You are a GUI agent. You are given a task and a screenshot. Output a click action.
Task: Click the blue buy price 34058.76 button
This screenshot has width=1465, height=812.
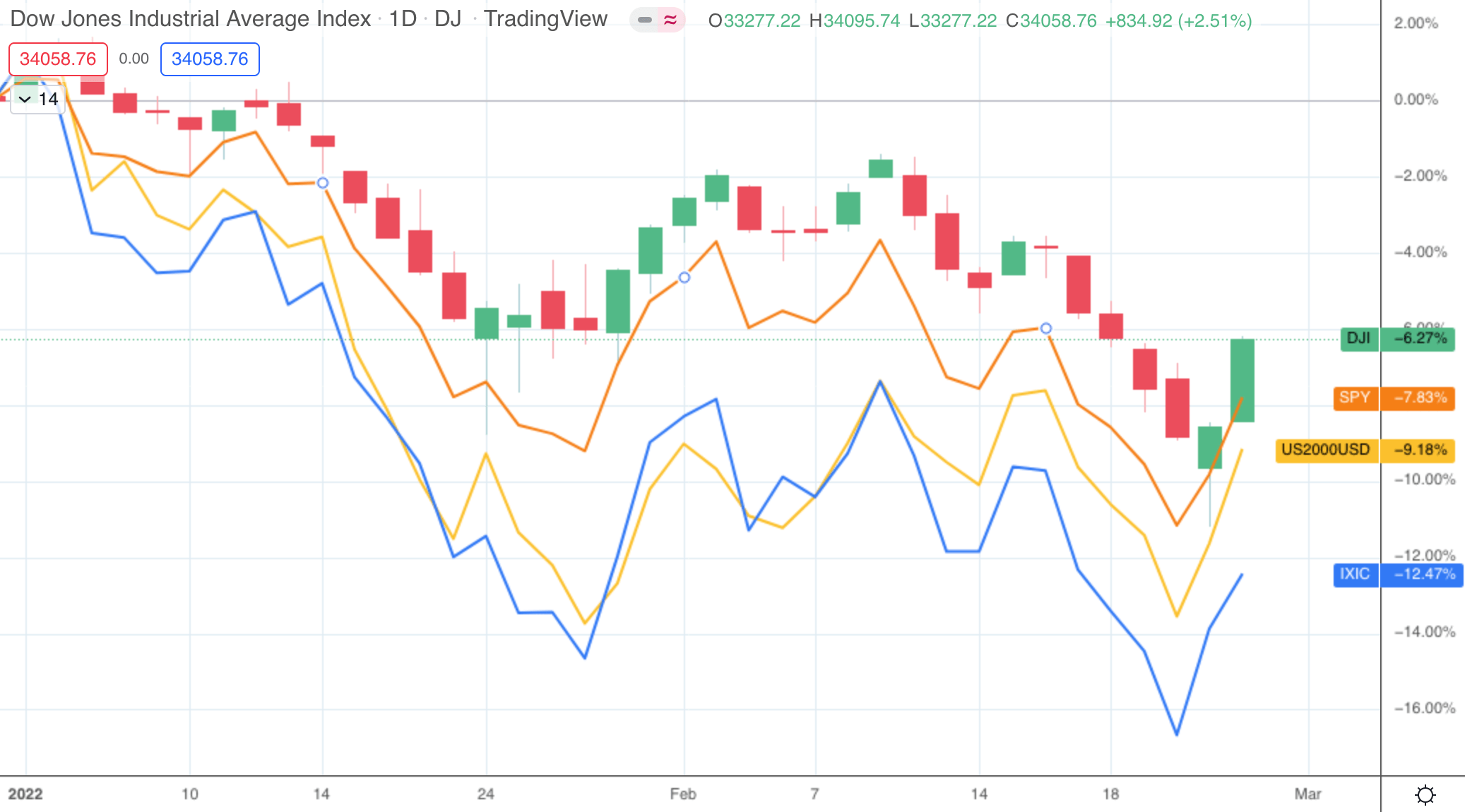(210, 59)
